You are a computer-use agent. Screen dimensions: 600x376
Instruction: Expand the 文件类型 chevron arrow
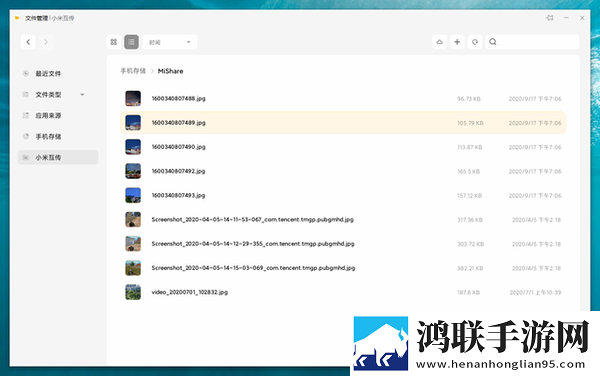82,94
